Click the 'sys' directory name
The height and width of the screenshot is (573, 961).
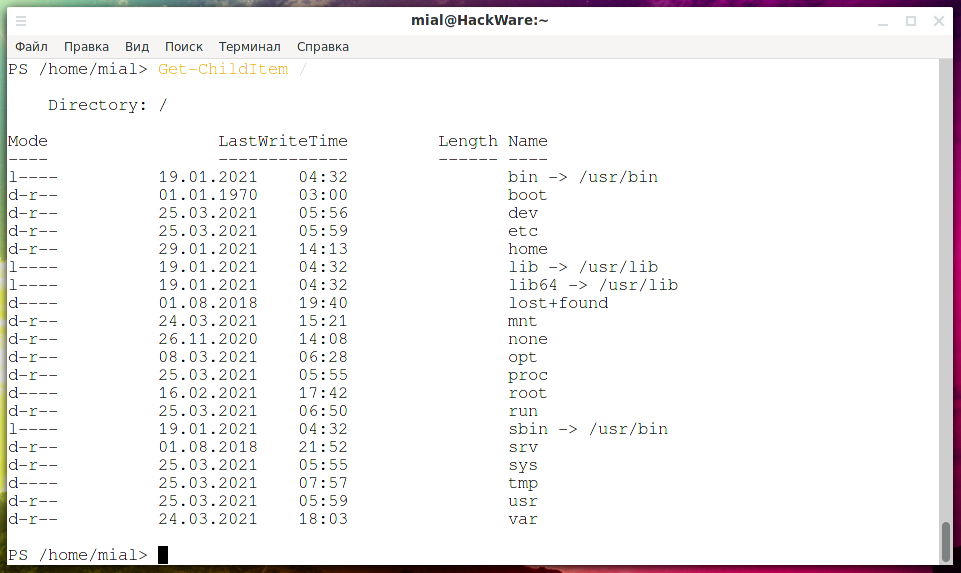tap(523, 465)
